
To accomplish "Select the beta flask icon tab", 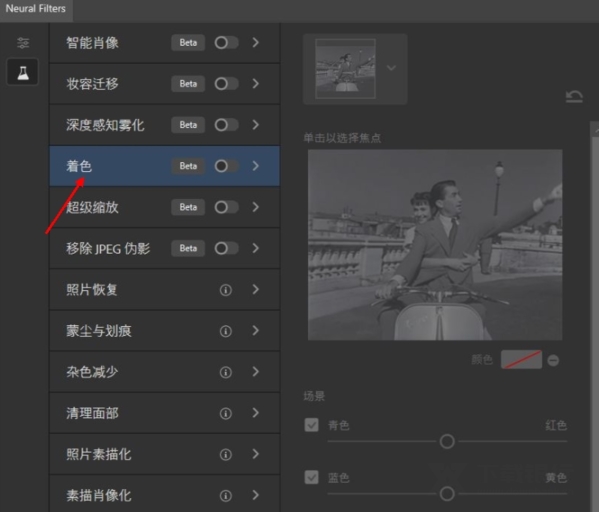I will 23,72.
